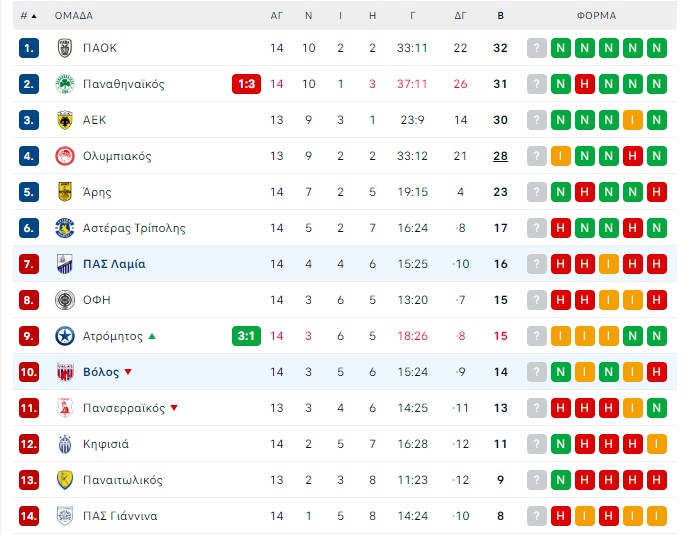
Task: Click the ΑΕΚ yellow eagle crest
Action: [x=65, y=120]
